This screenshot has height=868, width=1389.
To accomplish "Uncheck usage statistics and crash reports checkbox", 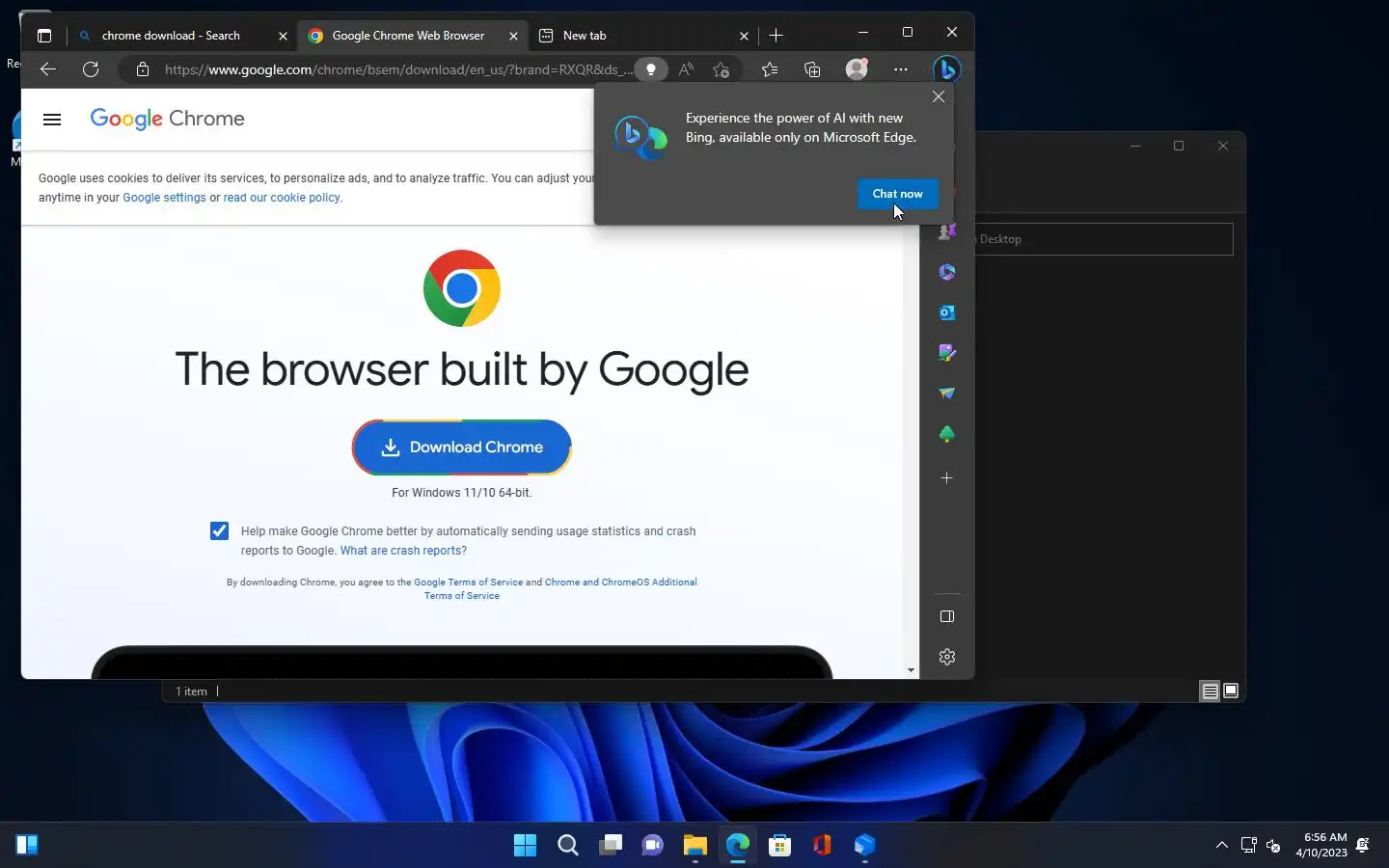I will coord(220,531).
